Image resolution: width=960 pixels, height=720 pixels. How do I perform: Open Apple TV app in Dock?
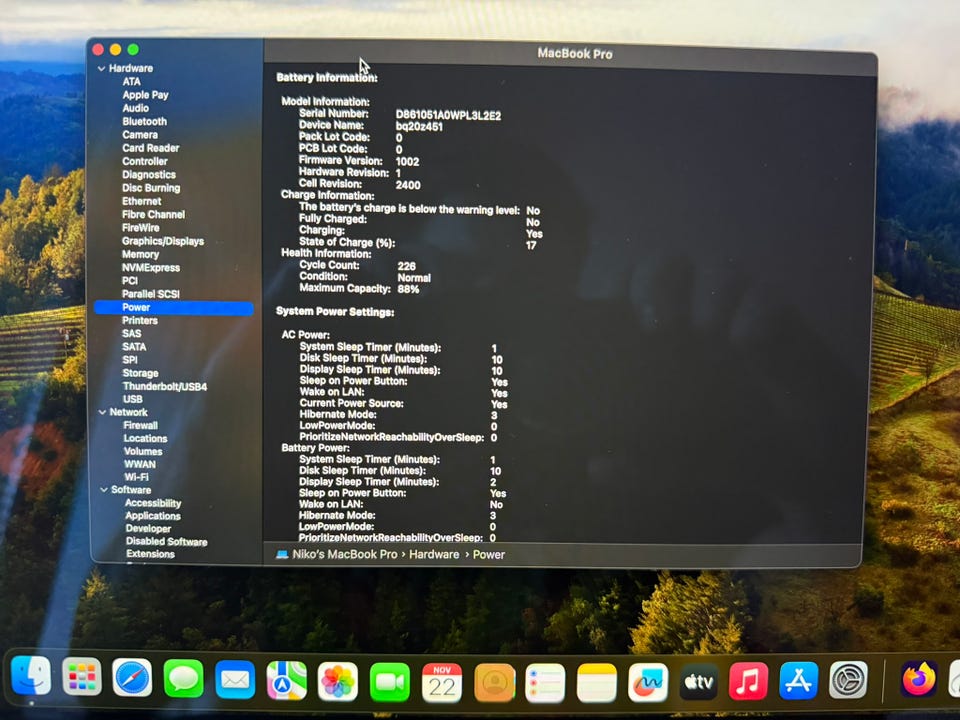point(699,681)
